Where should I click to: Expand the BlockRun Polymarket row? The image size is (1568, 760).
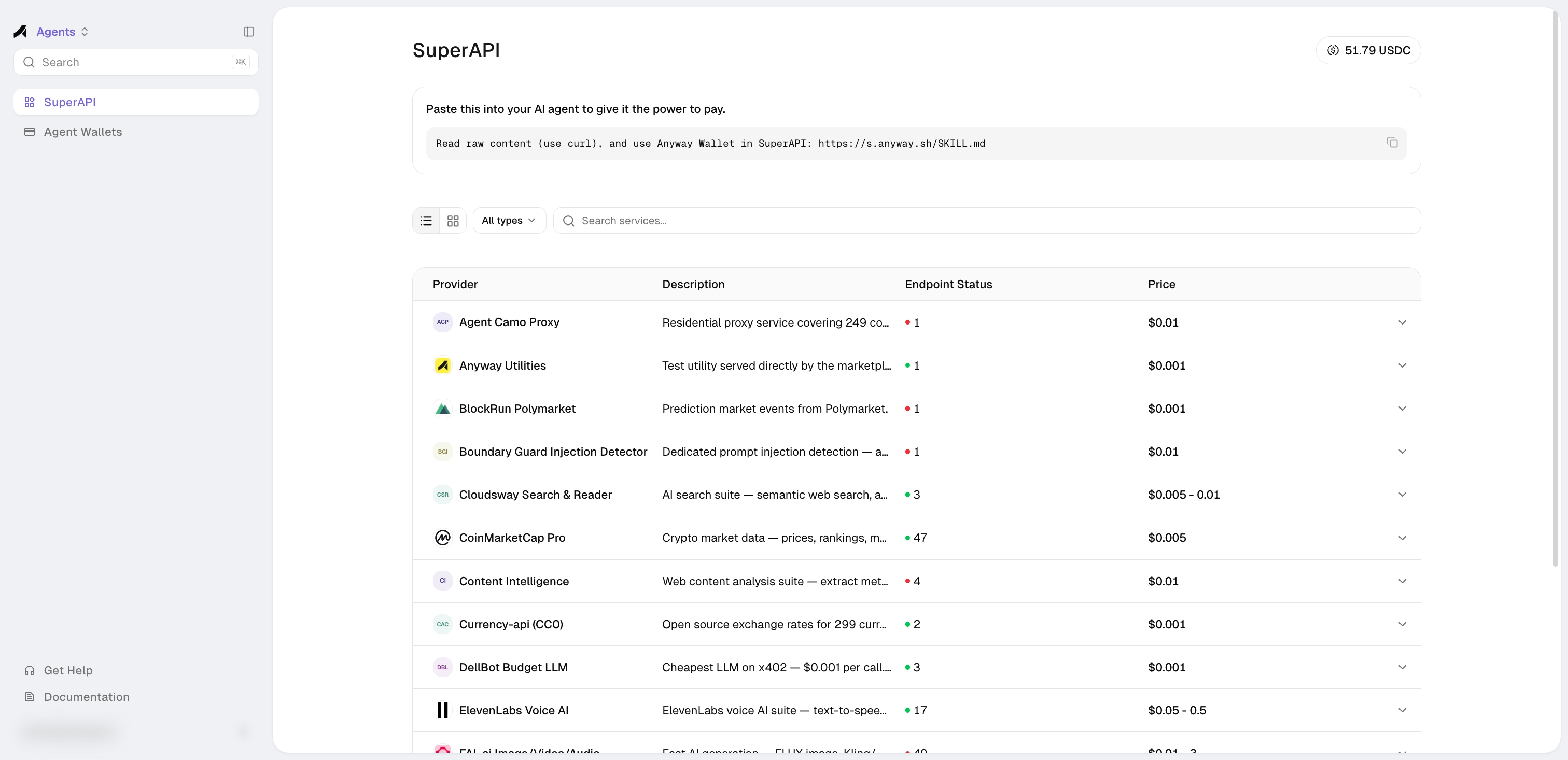(x=1402, y=409)
